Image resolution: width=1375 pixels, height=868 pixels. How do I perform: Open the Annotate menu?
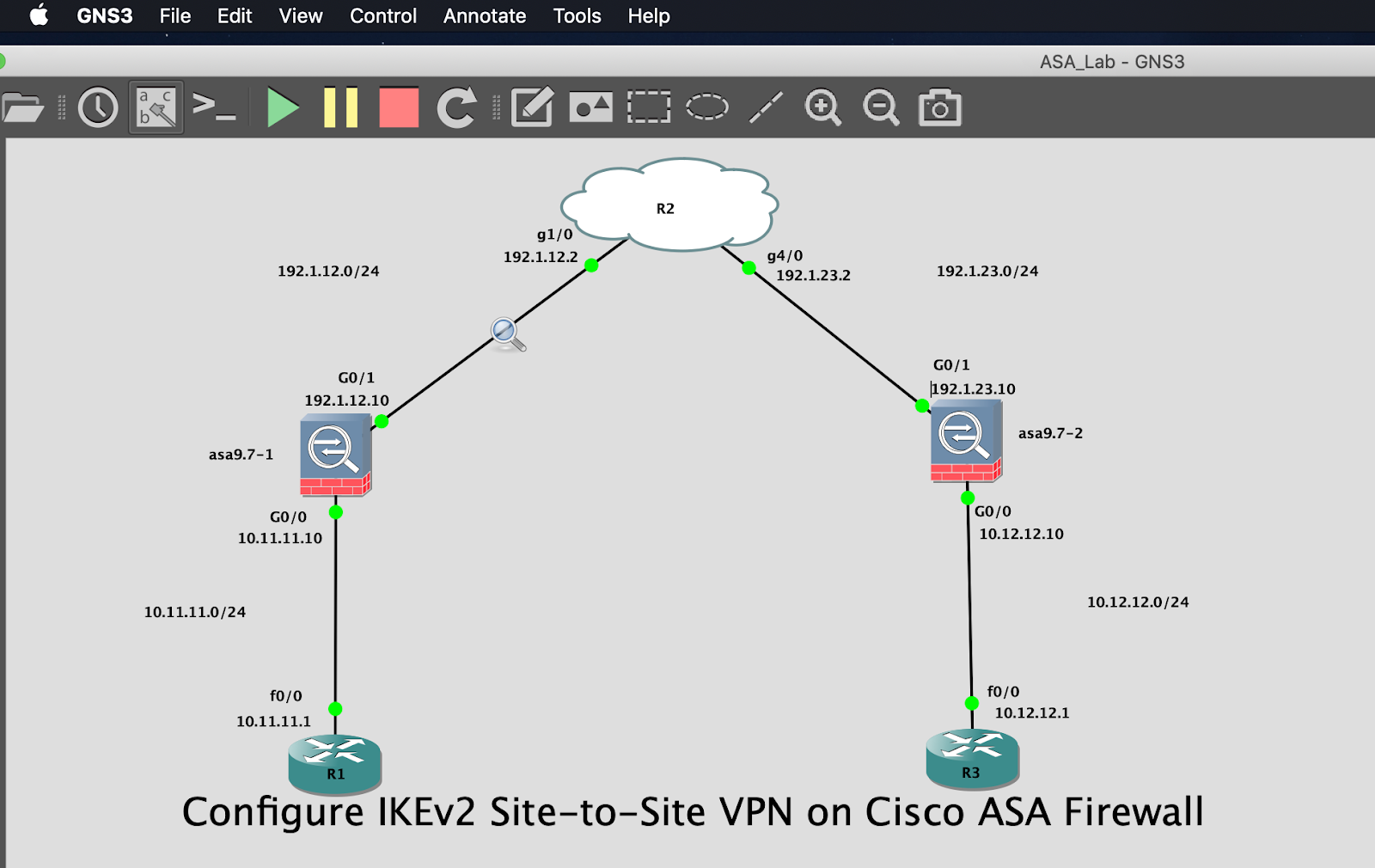pyautogui.click(x=484, y=15)
